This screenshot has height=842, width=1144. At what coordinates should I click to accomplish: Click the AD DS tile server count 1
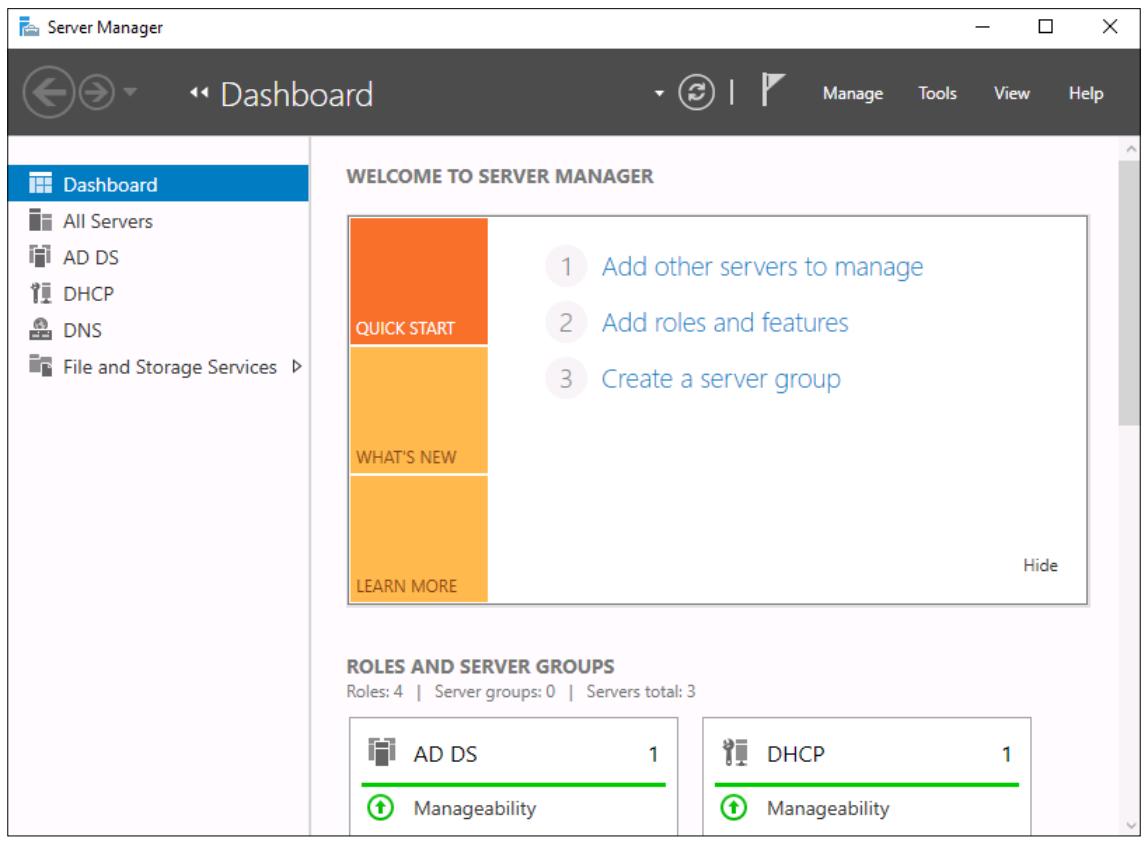coord(654,754)
